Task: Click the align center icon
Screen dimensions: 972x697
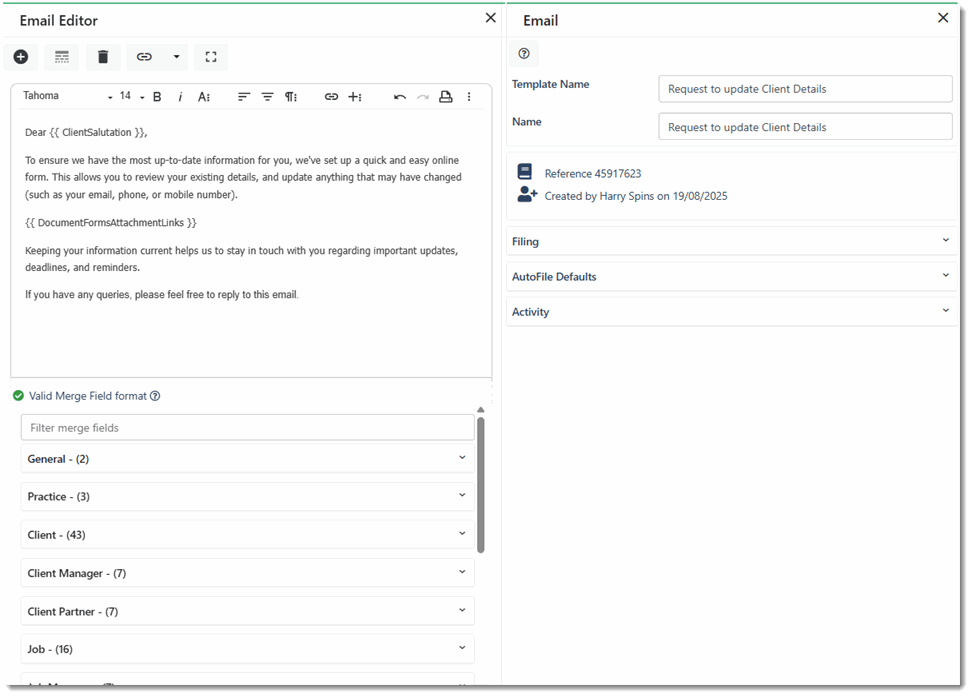Action: click(267, 97)
